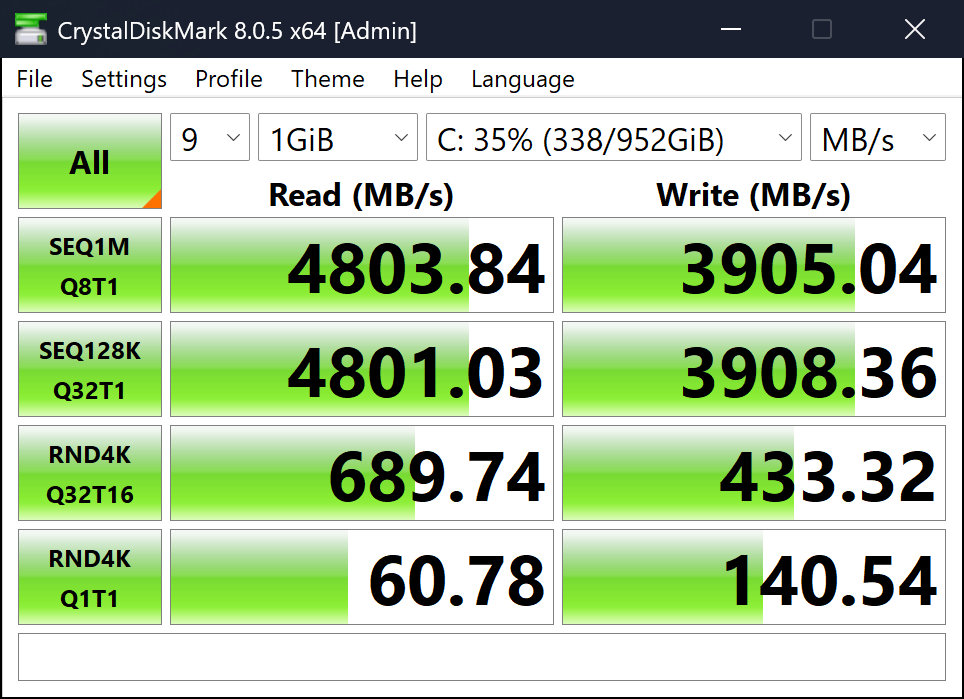Open the Settings menu
Screen dimensions: 964x699
[124, 79]
